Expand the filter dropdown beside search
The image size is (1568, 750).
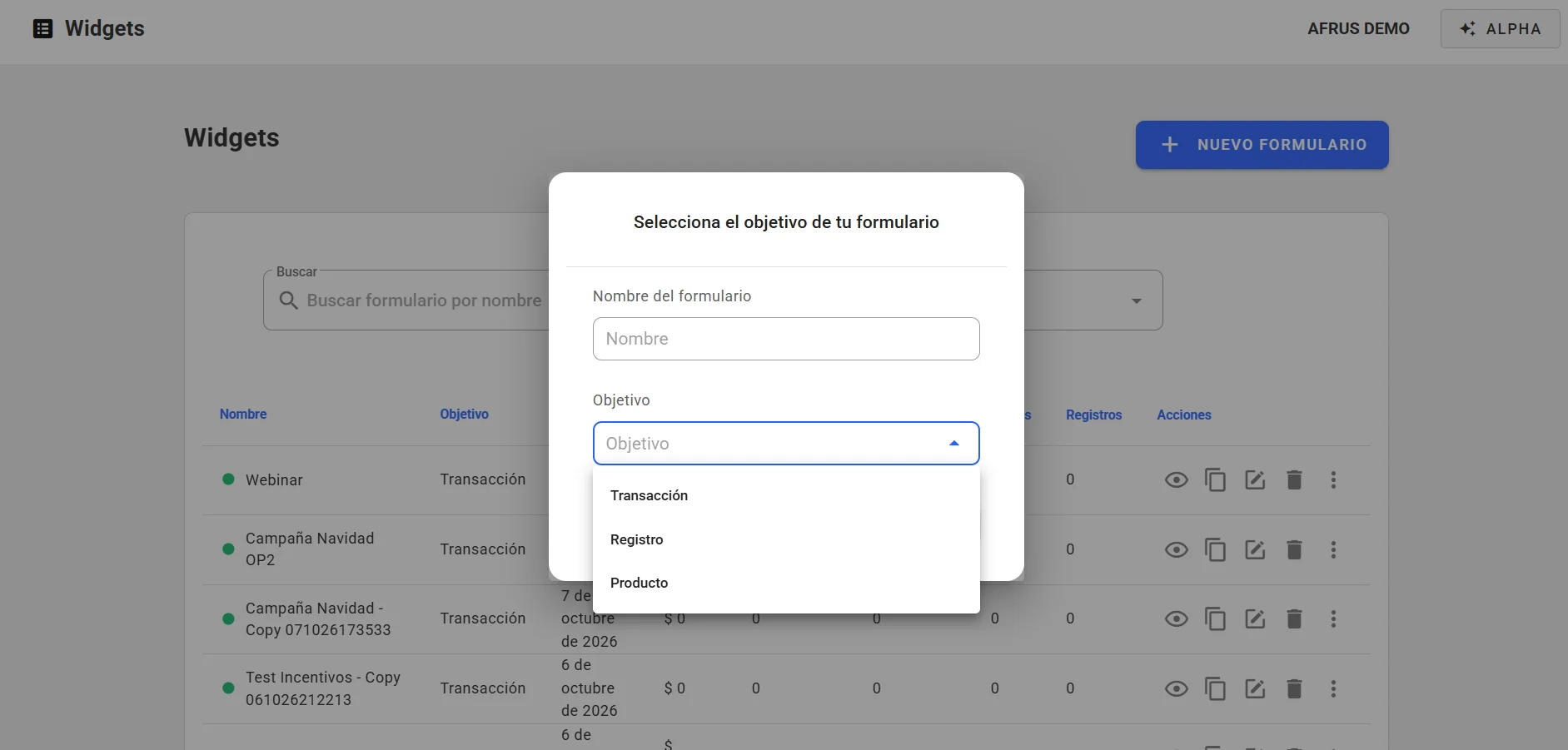coord(1136,300)
